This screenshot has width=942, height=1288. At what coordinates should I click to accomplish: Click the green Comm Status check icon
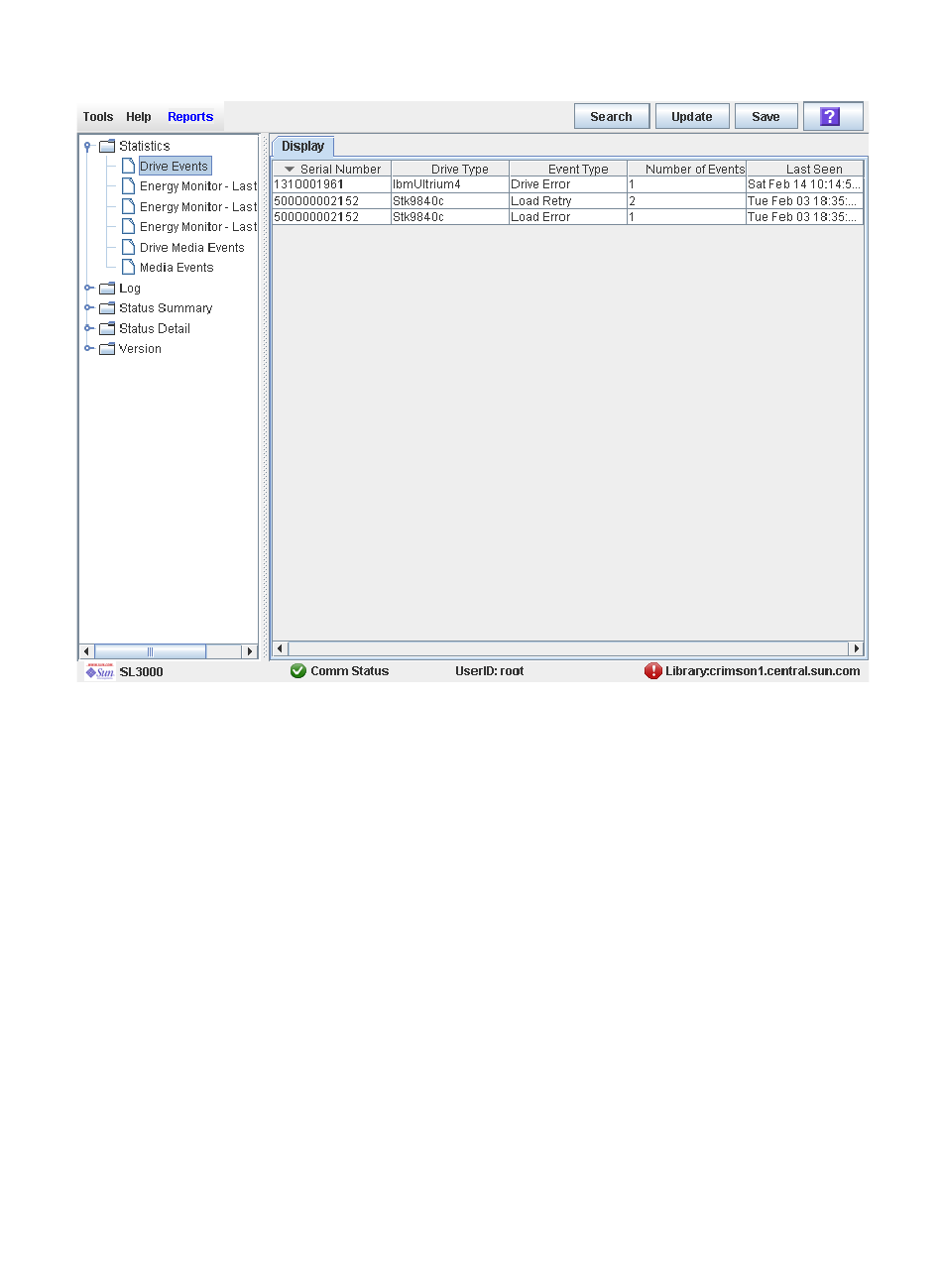(298, 671)
